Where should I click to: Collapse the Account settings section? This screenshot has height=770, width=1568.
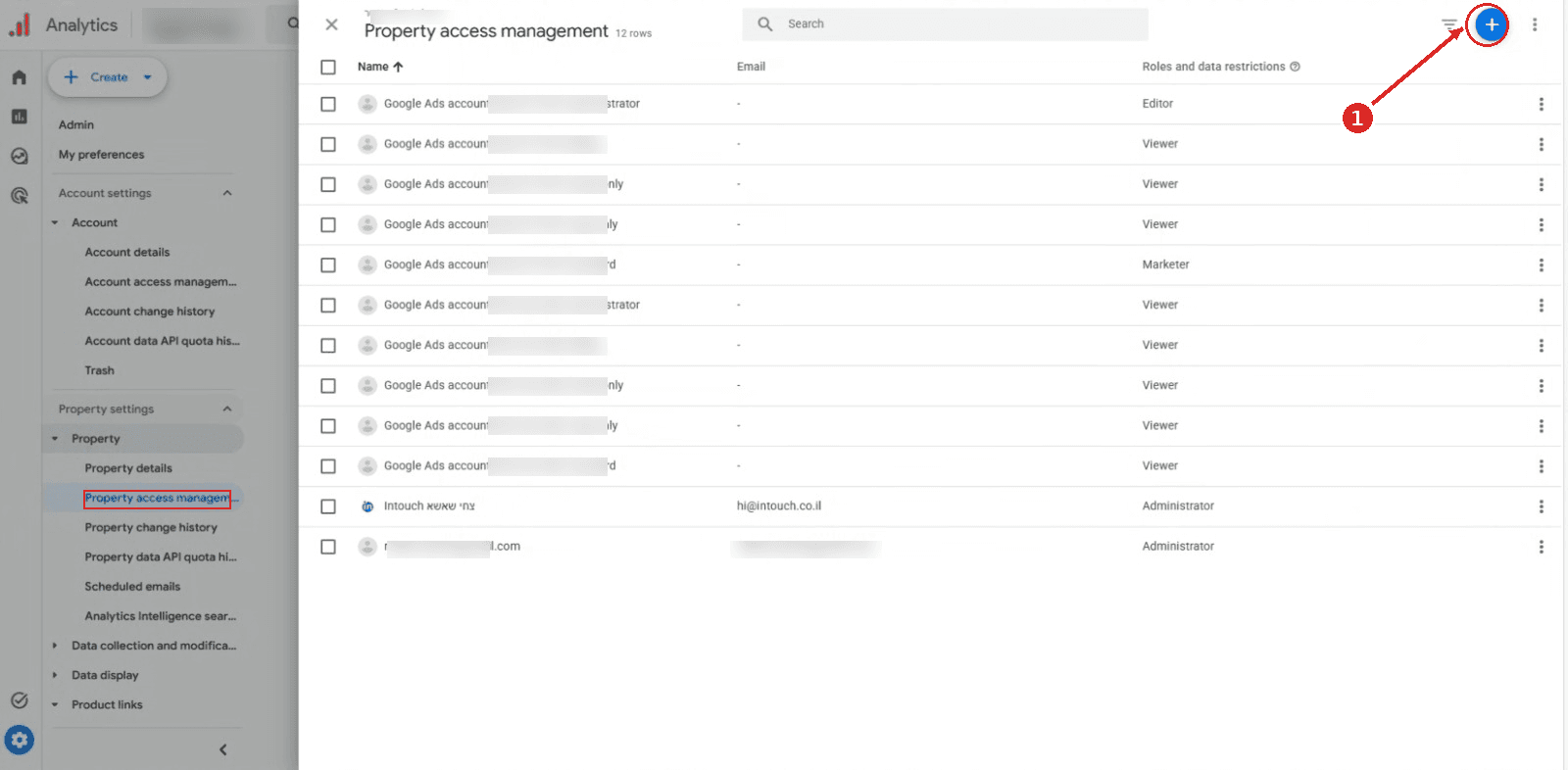tap(227, 193)
